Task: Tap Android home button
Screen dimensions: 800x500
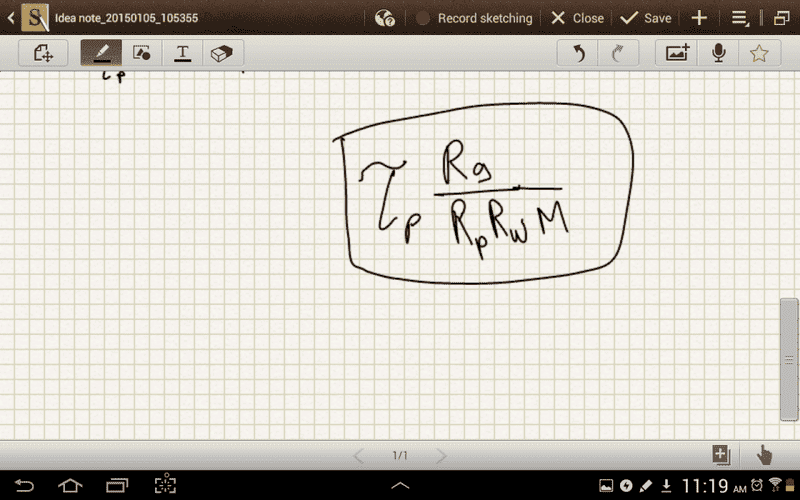Action: coord(70,485)
